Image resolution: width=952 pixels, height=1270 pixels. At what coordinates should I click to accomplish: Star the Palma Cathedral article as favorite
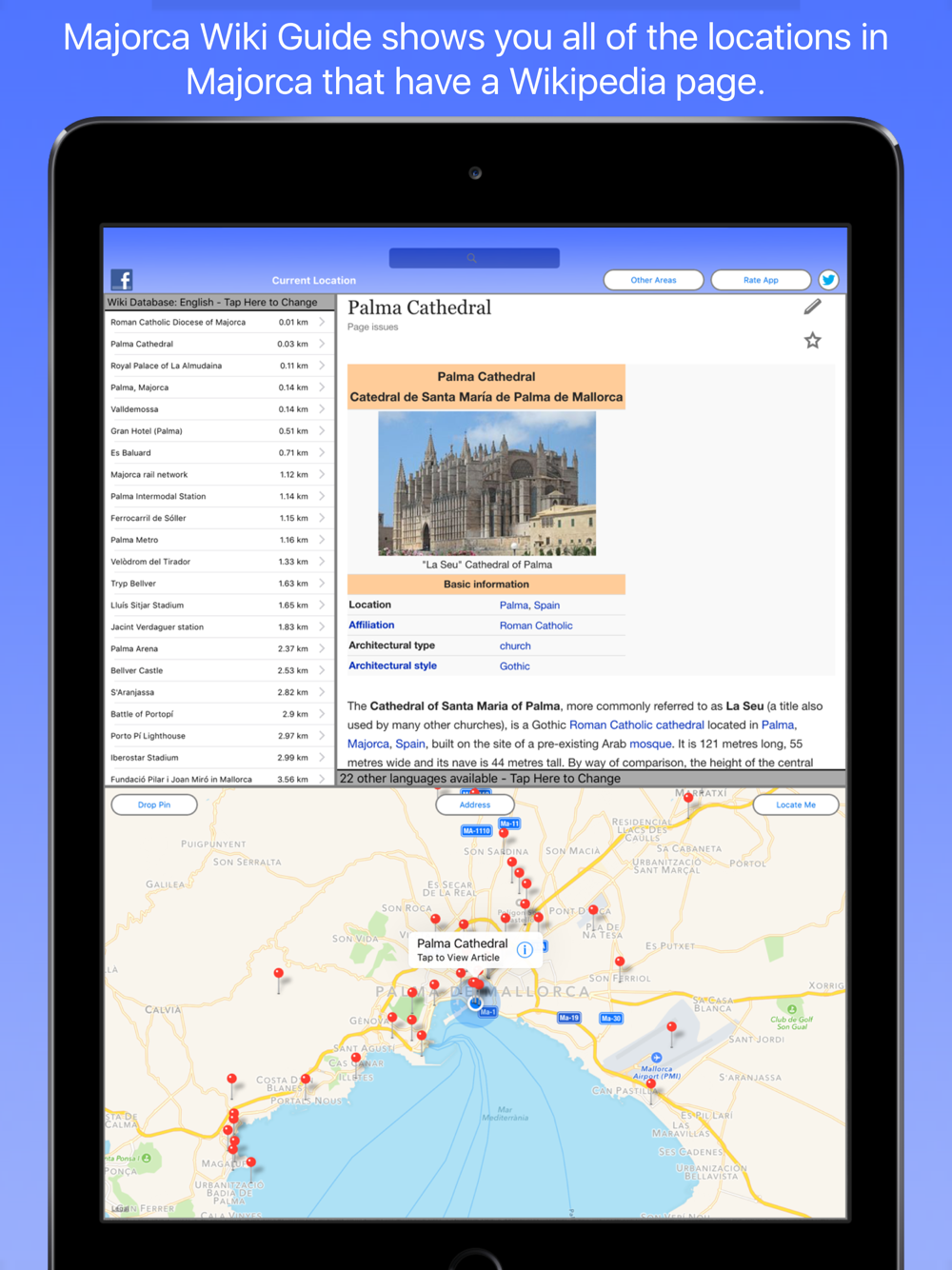click(x=812, y=340)
